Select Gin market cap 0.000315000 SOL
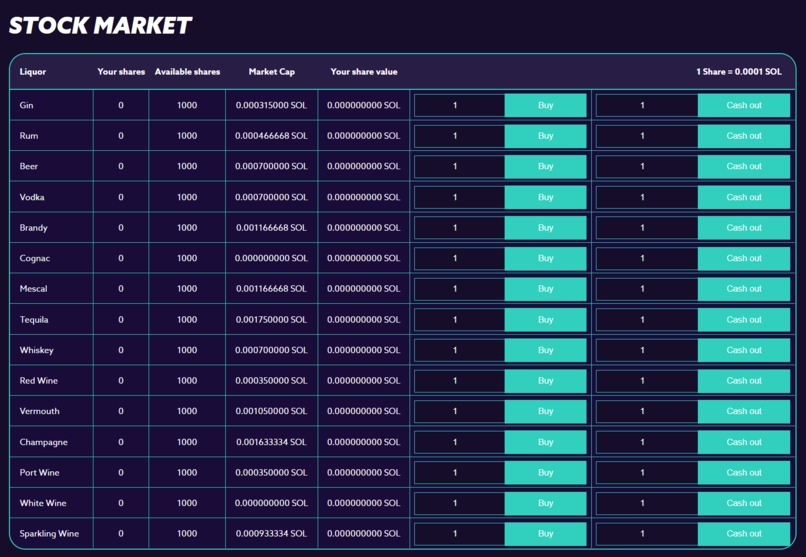Screen dimensions: 806x557 coord(271,105)
